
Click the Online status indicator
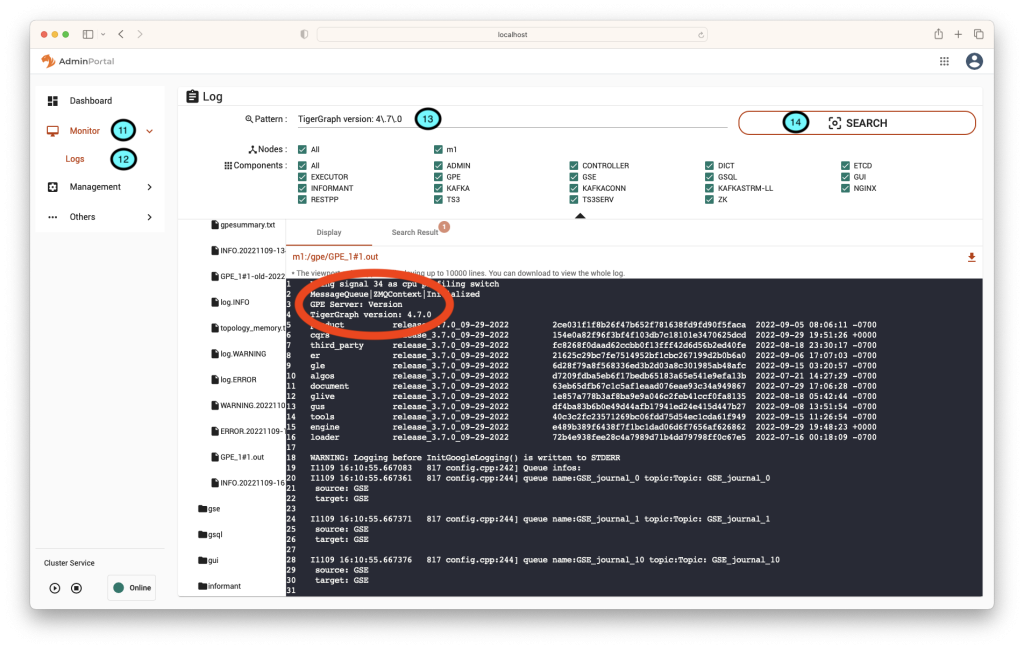tap(132, 588)
